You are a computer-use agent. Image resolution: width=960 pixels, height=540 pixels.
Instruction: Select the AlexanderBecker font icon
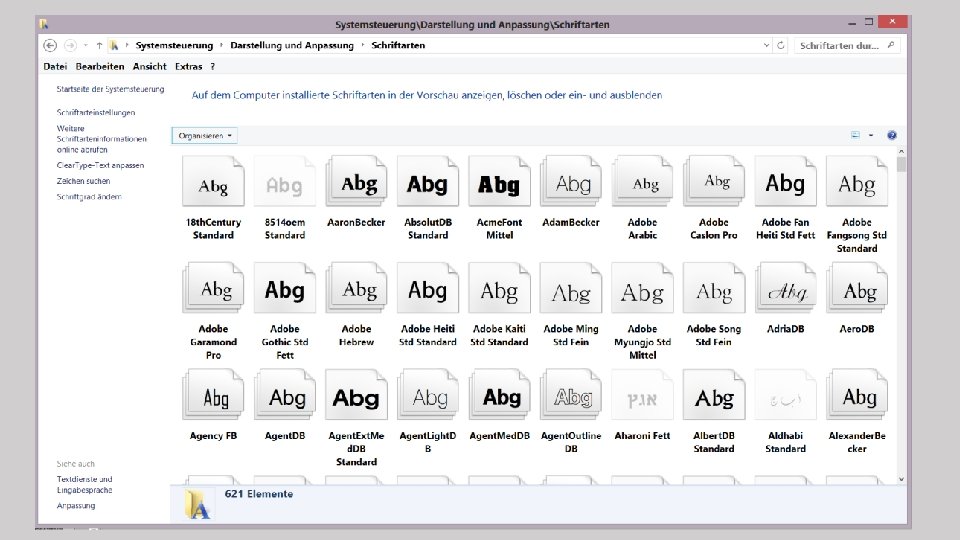857,395
